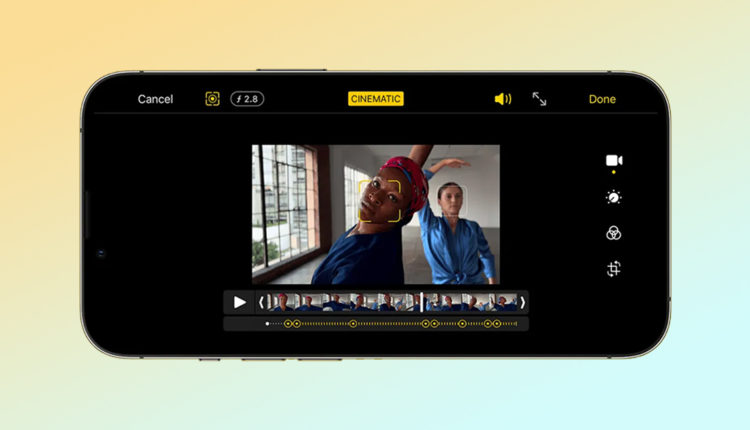This screenshot has height=430, width=750.
Task: Mute the video sound with the speaker icon
Action: point(503,99)
